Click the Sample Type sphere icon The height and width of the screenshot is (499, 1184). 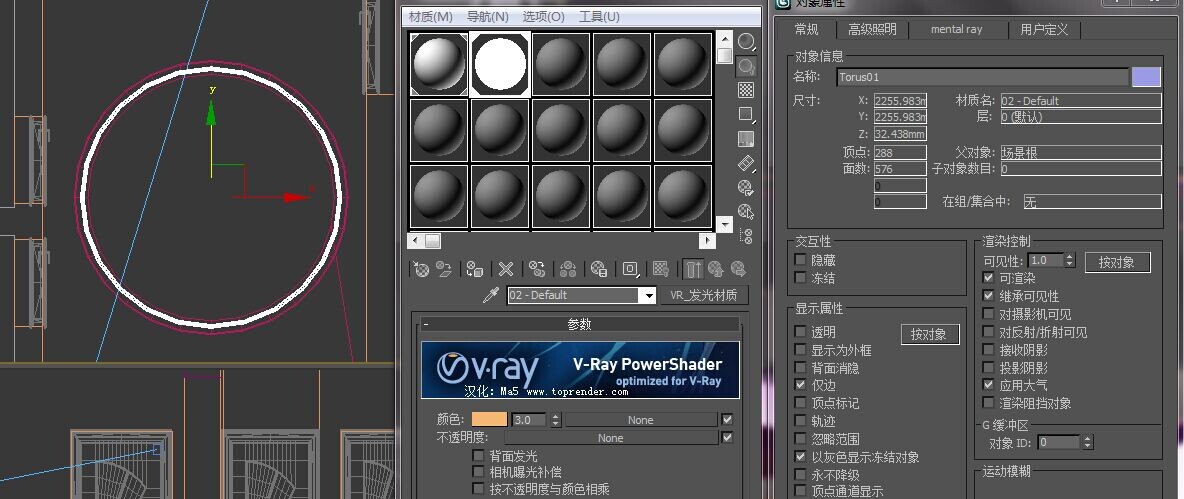click(746, 42)
